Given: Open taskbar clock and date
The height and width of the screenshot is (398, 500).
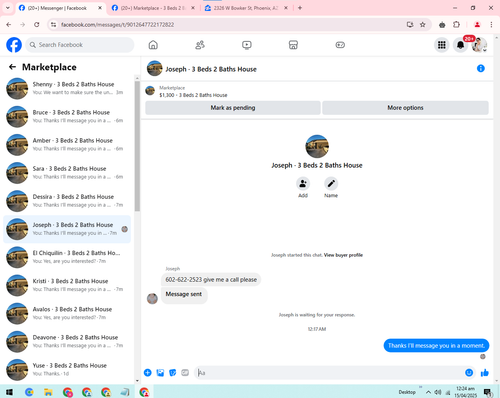Looking at the screenshot, I should coord(466,392).
